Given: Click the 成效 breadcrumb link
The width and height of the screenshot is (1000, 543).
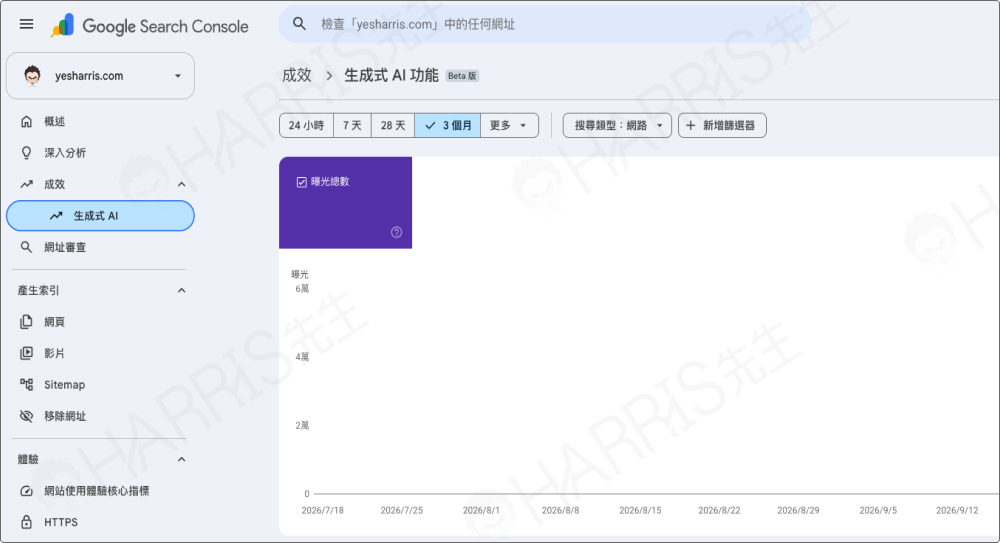Looking at the screenshot, I should point(297,75).
